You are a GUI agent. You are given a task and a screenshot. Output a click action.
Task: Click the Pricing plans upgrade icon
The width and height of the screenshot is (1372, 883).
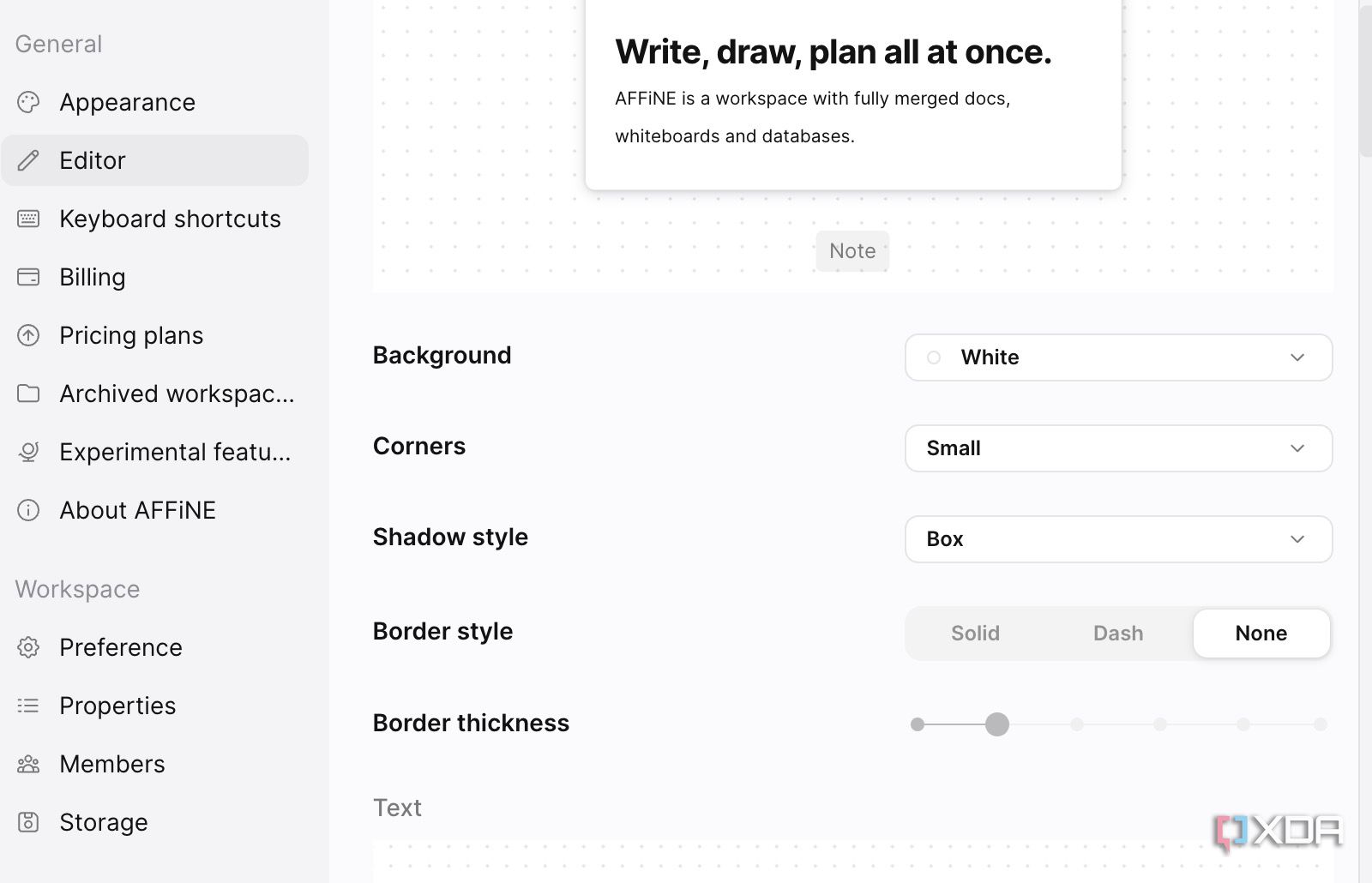pyautogui.click(x=28, y=336)
